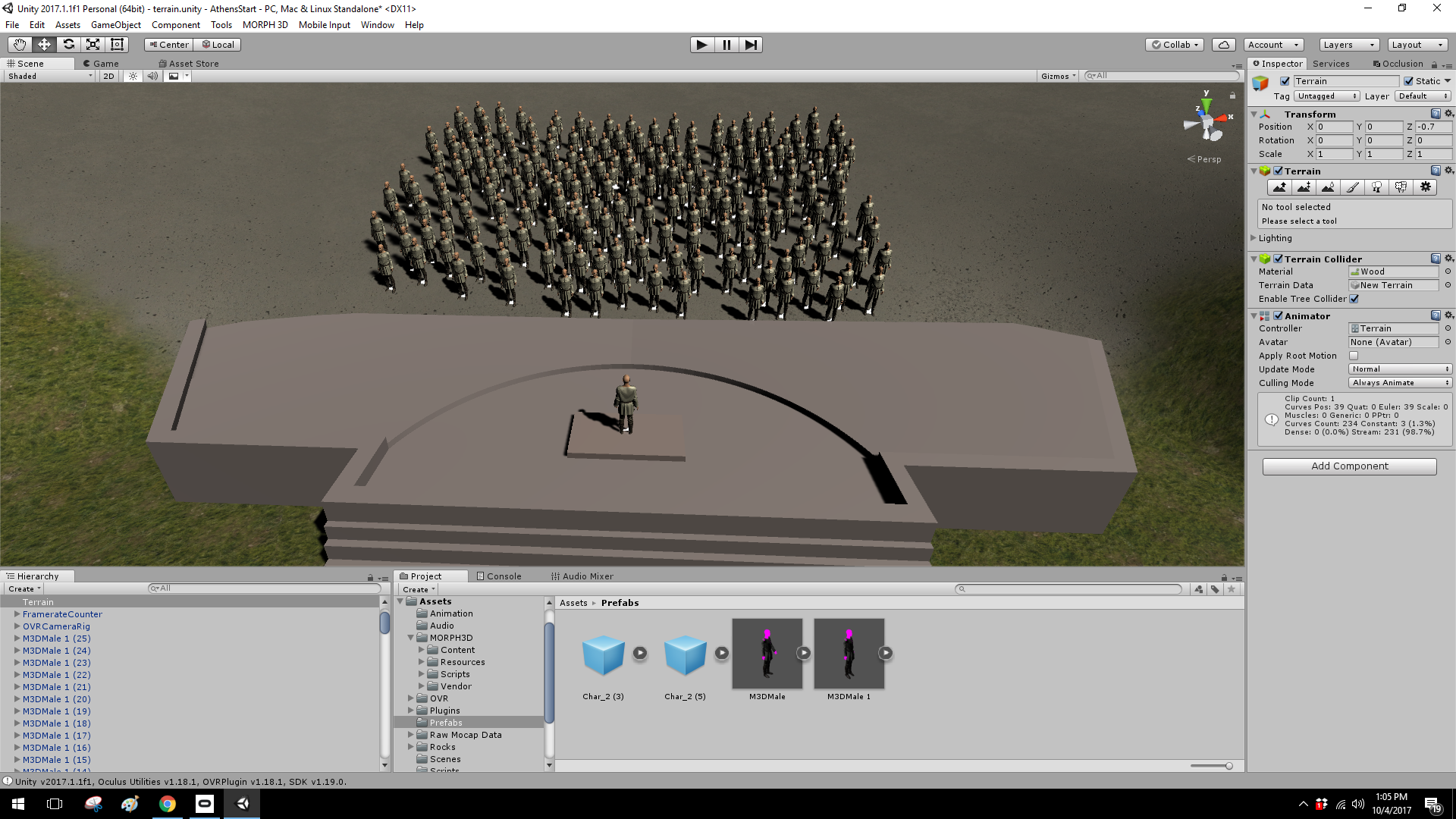1456x819 pixels.
Task: Open the Layers dropdown
Action: [x=1348, y=45]
